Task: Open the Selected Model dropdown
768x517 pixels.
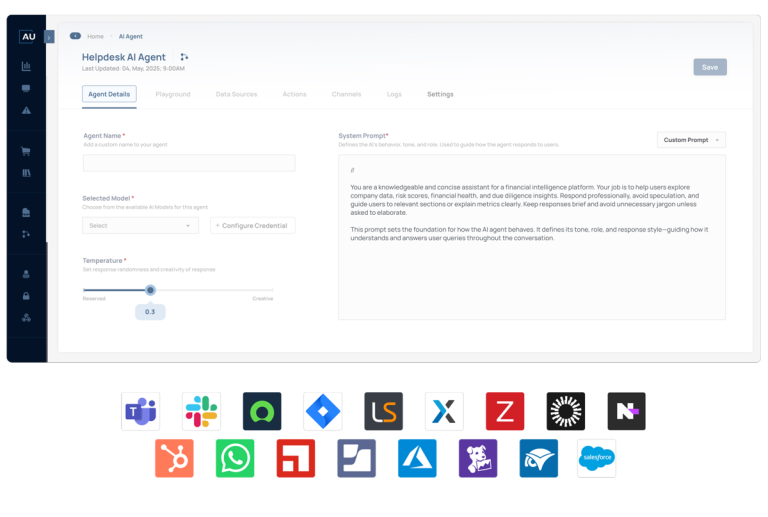Action: click(x=141, y=226)
